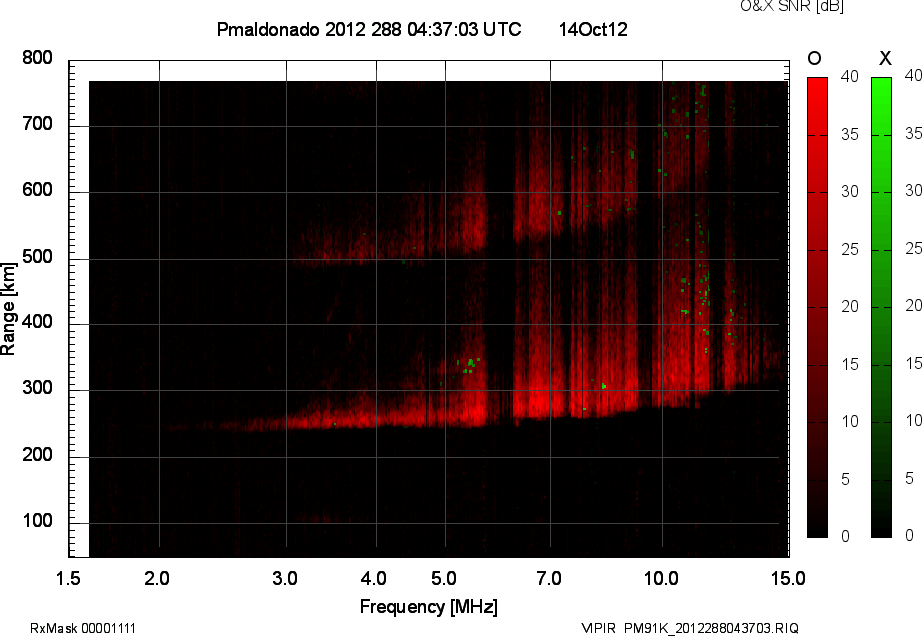This screenshot has width=922, height=636.
Task: Select the plot title 'Pmaldonado 2012 288 04:37:03 UTC'
Action: [369, 29]
